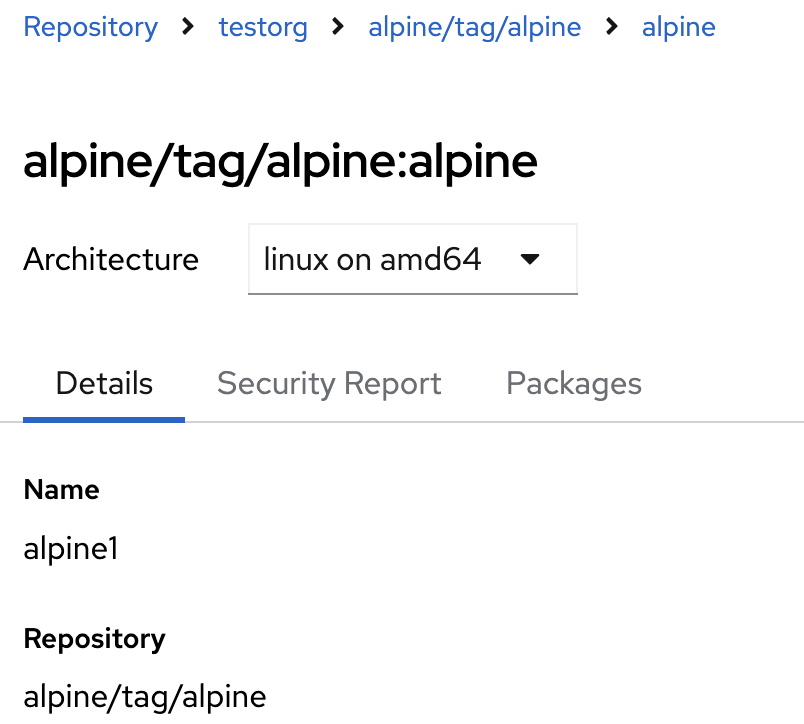This screenshot has width=804, height=724.
Task: Click the final alpine breadcrumb link
Action: click(x=678, y=27)
